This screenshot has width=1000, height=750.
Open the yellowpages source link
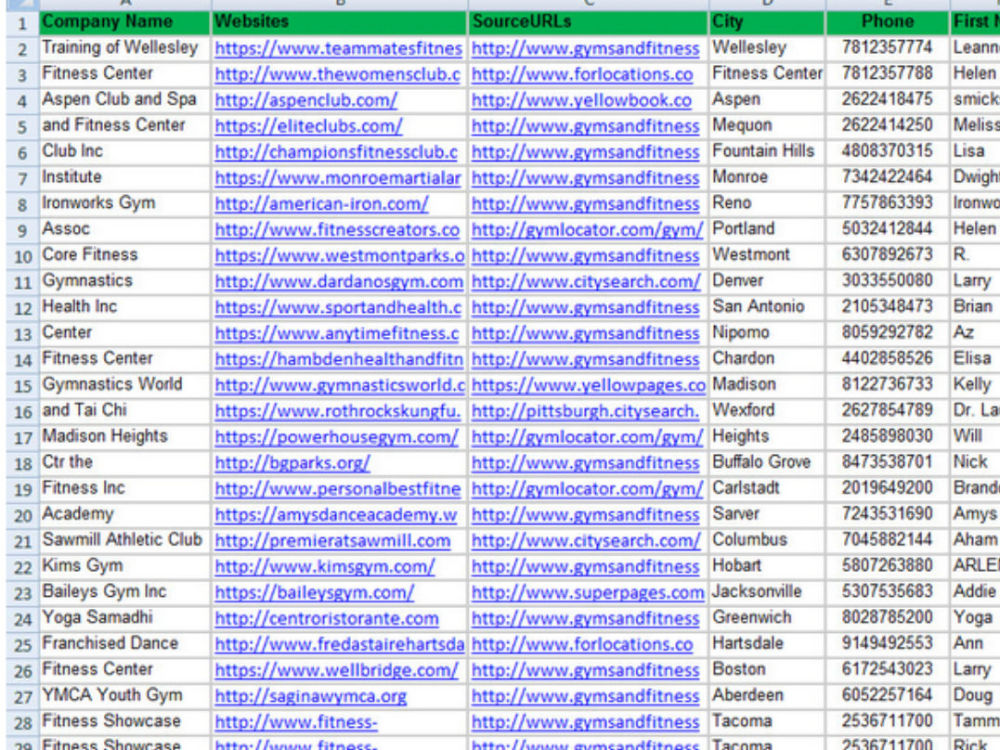pyautogui.click(x=589, y=385)
